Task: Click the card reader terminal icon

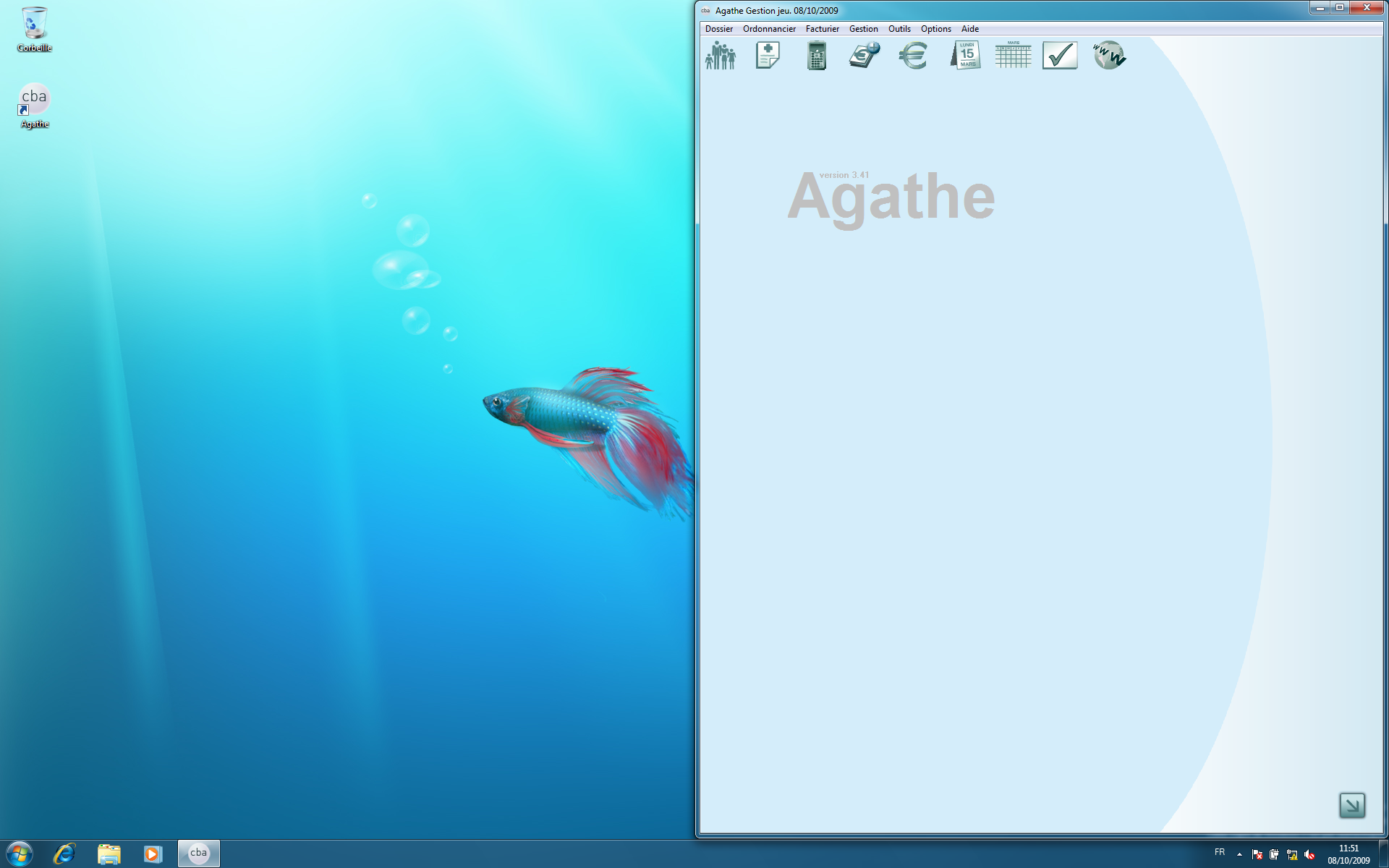Action: click(817, 56)
